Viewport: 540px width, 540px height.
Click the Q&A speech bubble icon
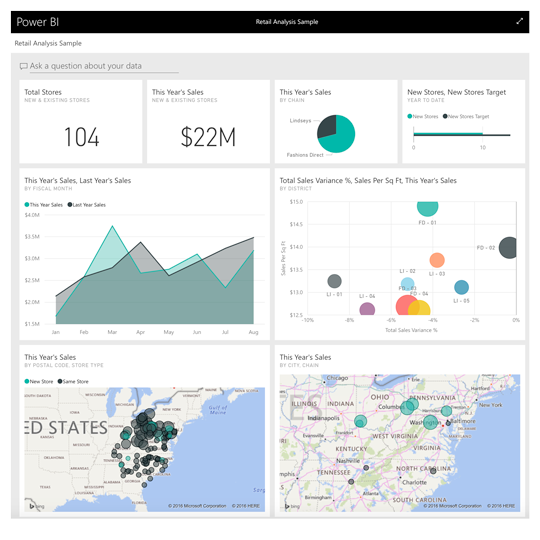point(23,66)
